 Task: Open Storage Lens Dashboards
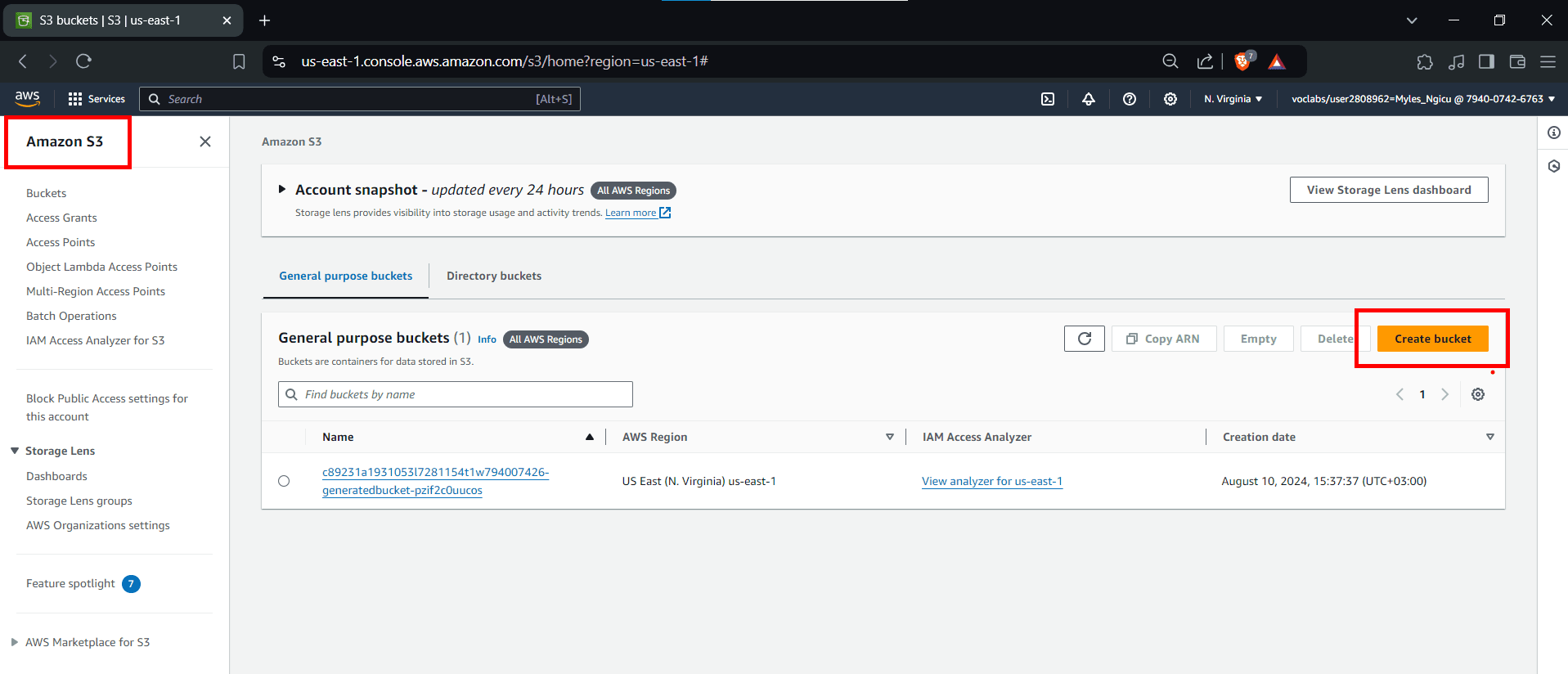pyautogui.click(x=56, y=476)
